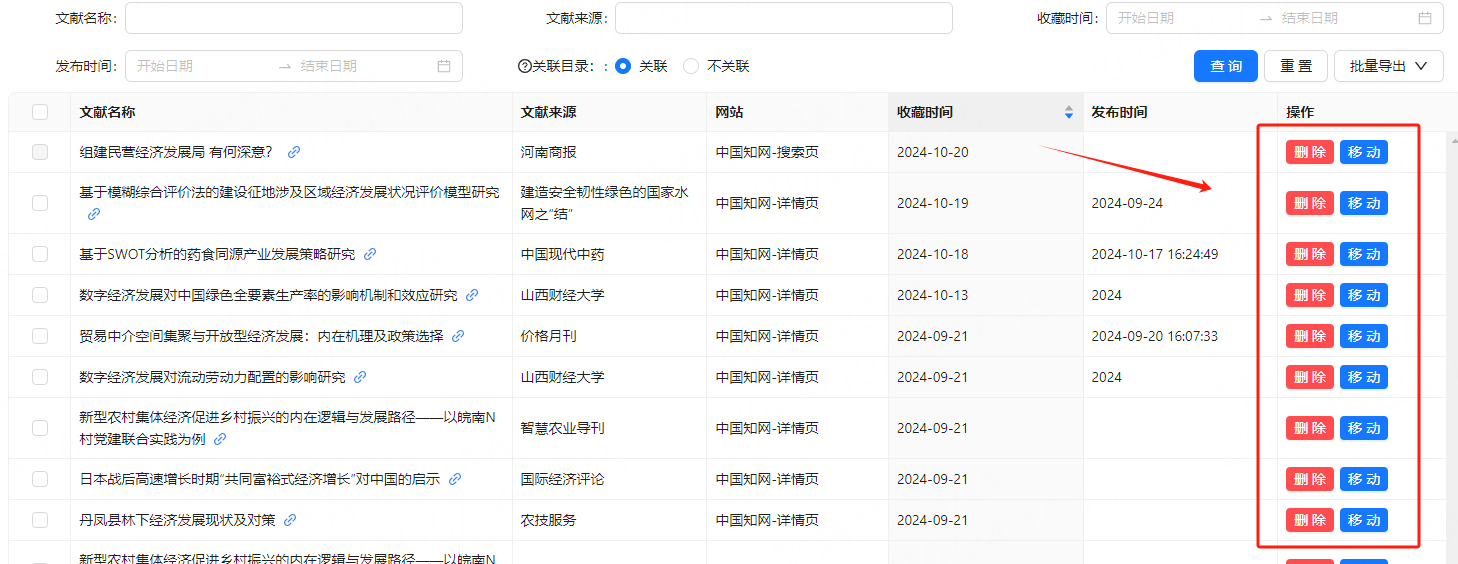Screen dimensions: 1458x564
Task: Delete the 河南商报 row with 删除
Action: pyautogui.click(x=1309, y=152)
